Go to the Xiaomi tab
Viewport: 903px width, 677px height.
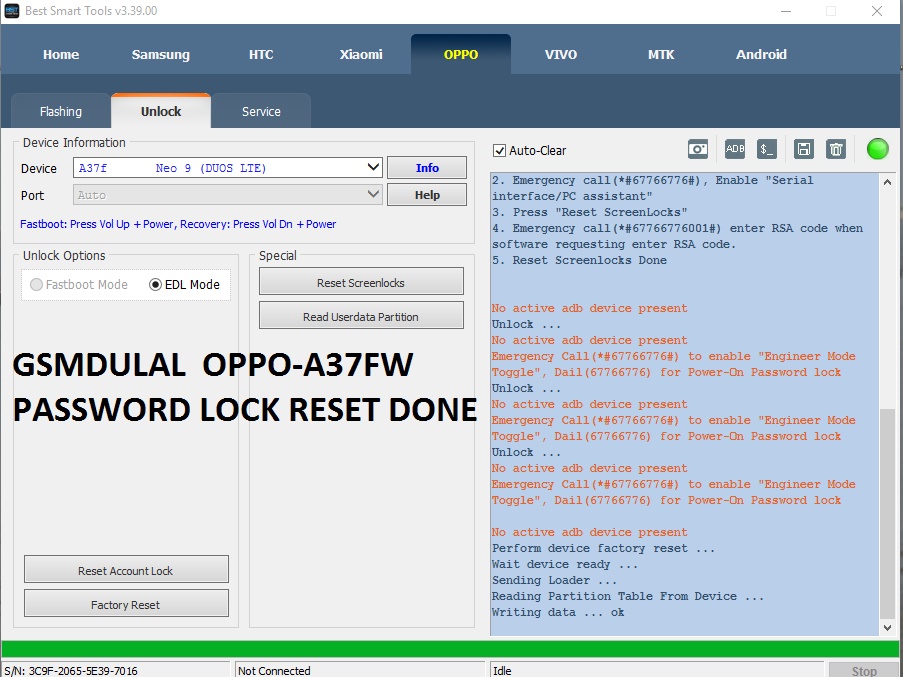pyautogui.click(x=361, y=55)
